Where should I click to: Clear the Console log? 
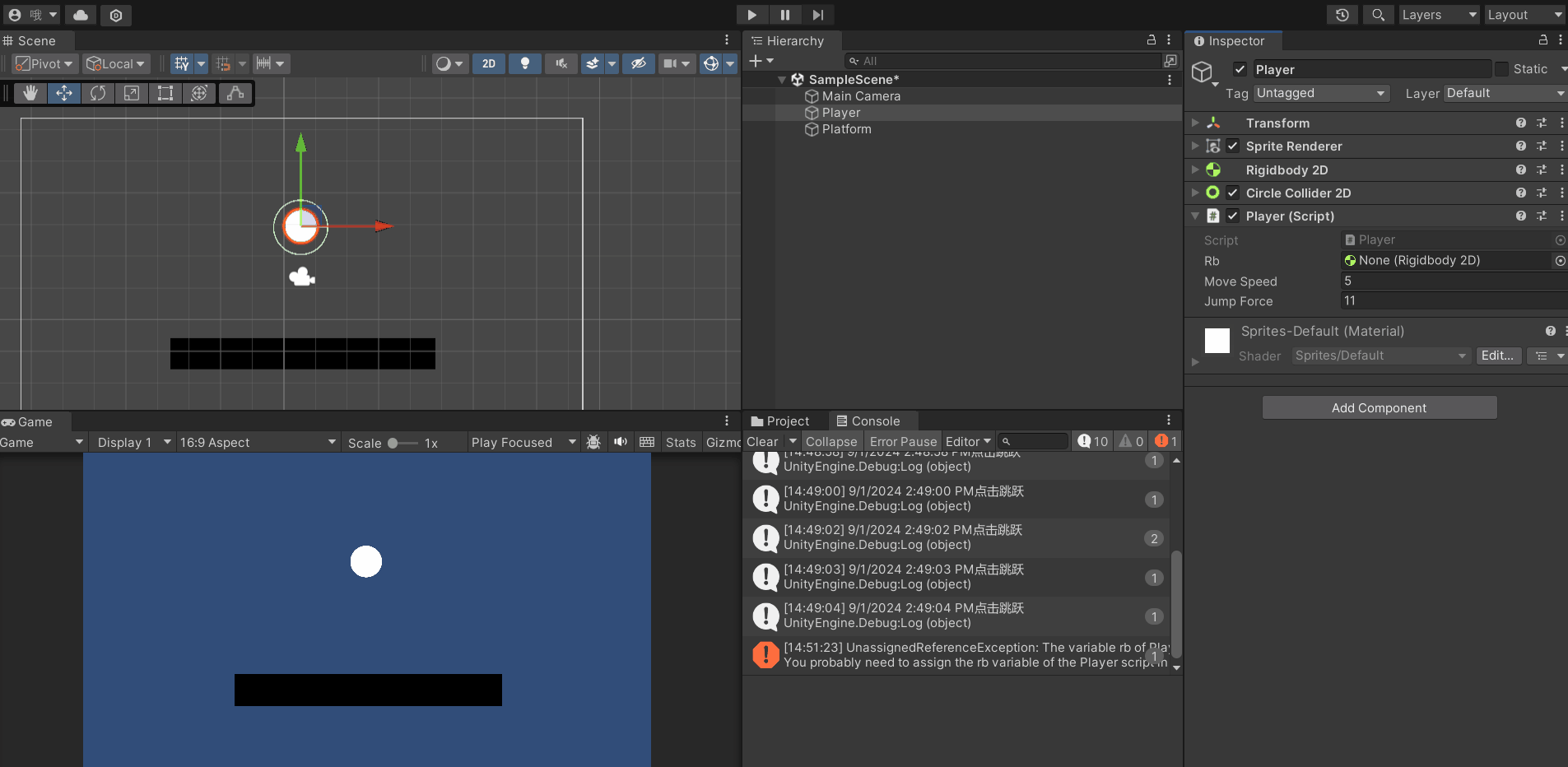762,442
